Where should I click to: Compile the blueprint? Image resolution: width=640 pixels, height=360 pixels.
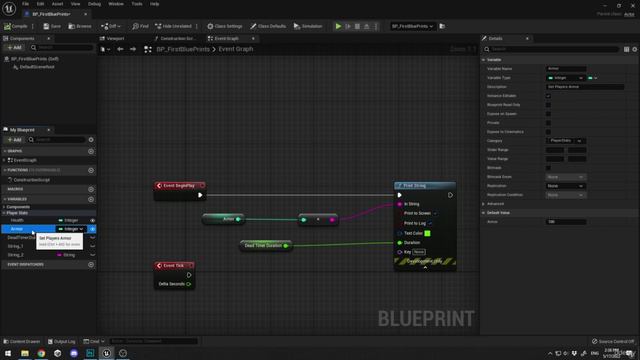pos(16,26)
